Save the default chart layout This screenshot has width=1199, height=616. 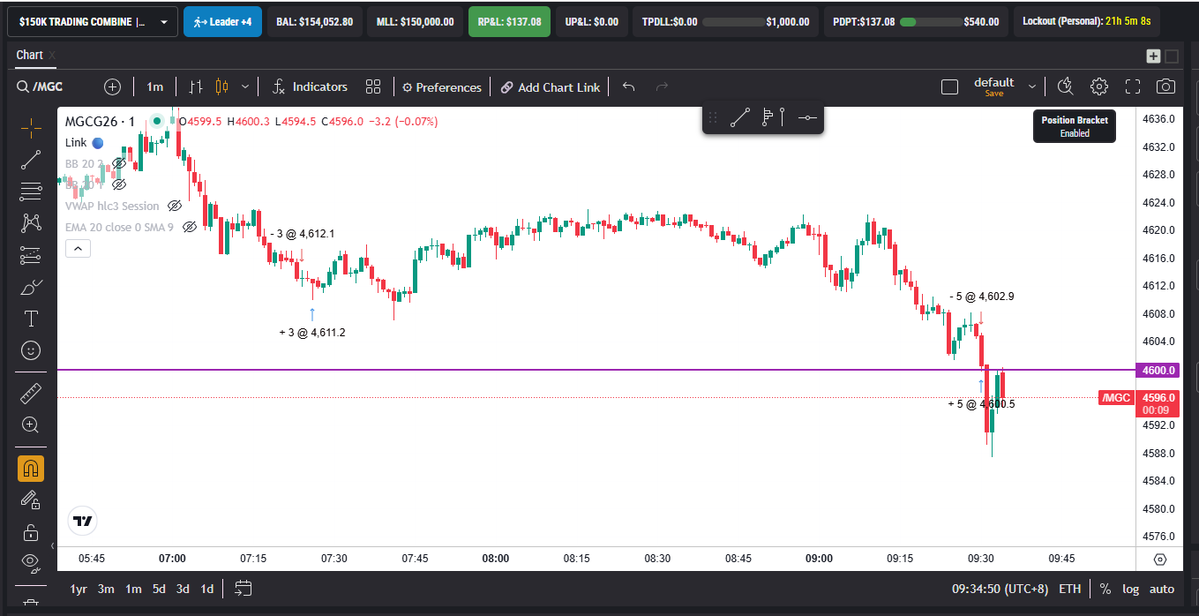994,94
